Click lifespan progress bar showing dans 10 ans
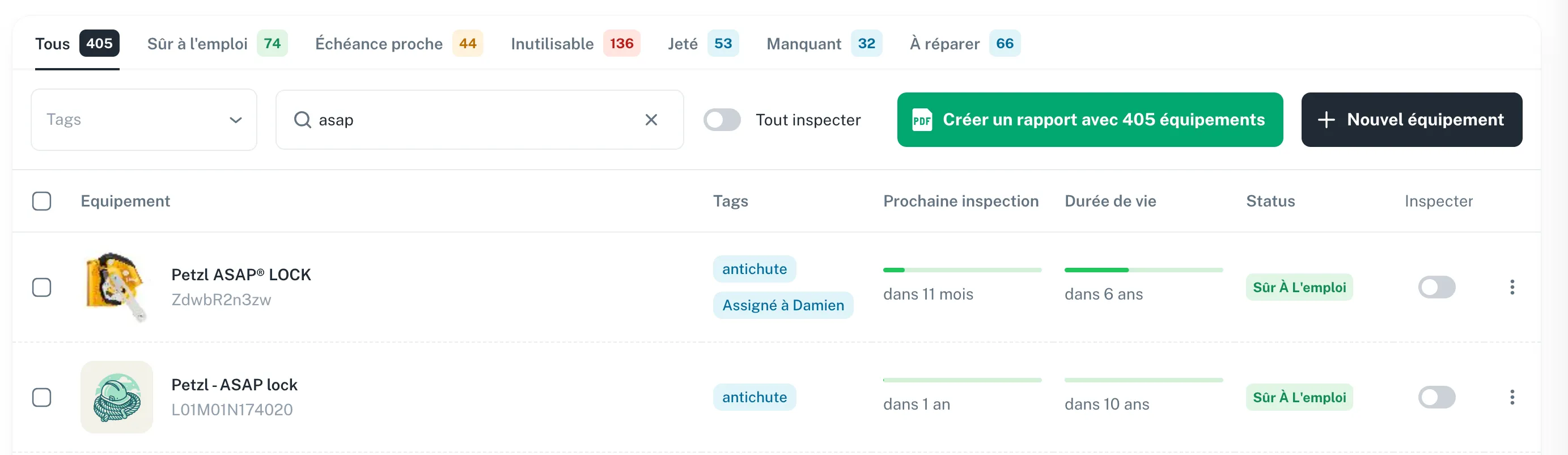 [x=1143, y=380]
